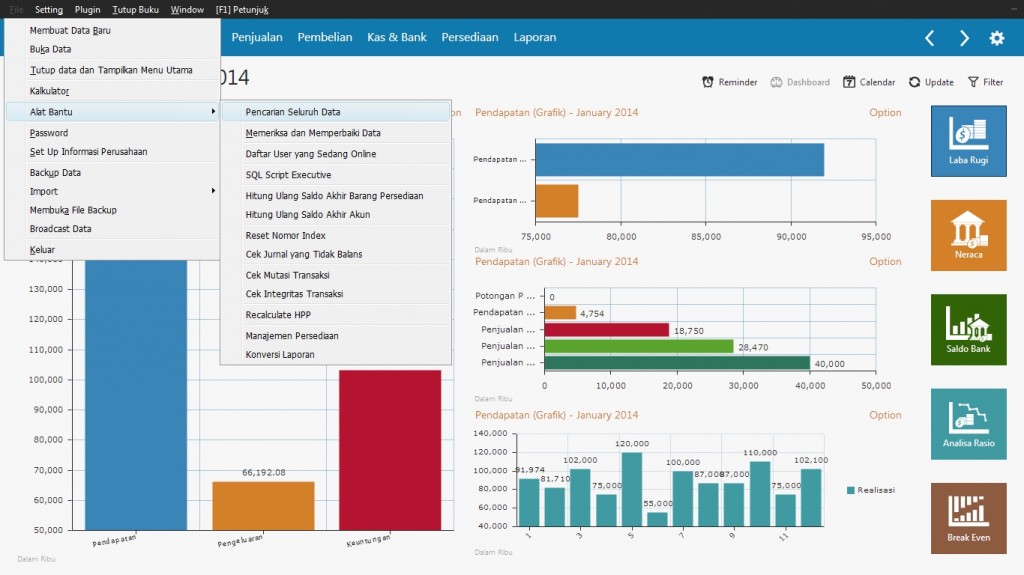1024x575 pixels.
Task: Open the Laba Rugi report tile
Action: point(968,141)
